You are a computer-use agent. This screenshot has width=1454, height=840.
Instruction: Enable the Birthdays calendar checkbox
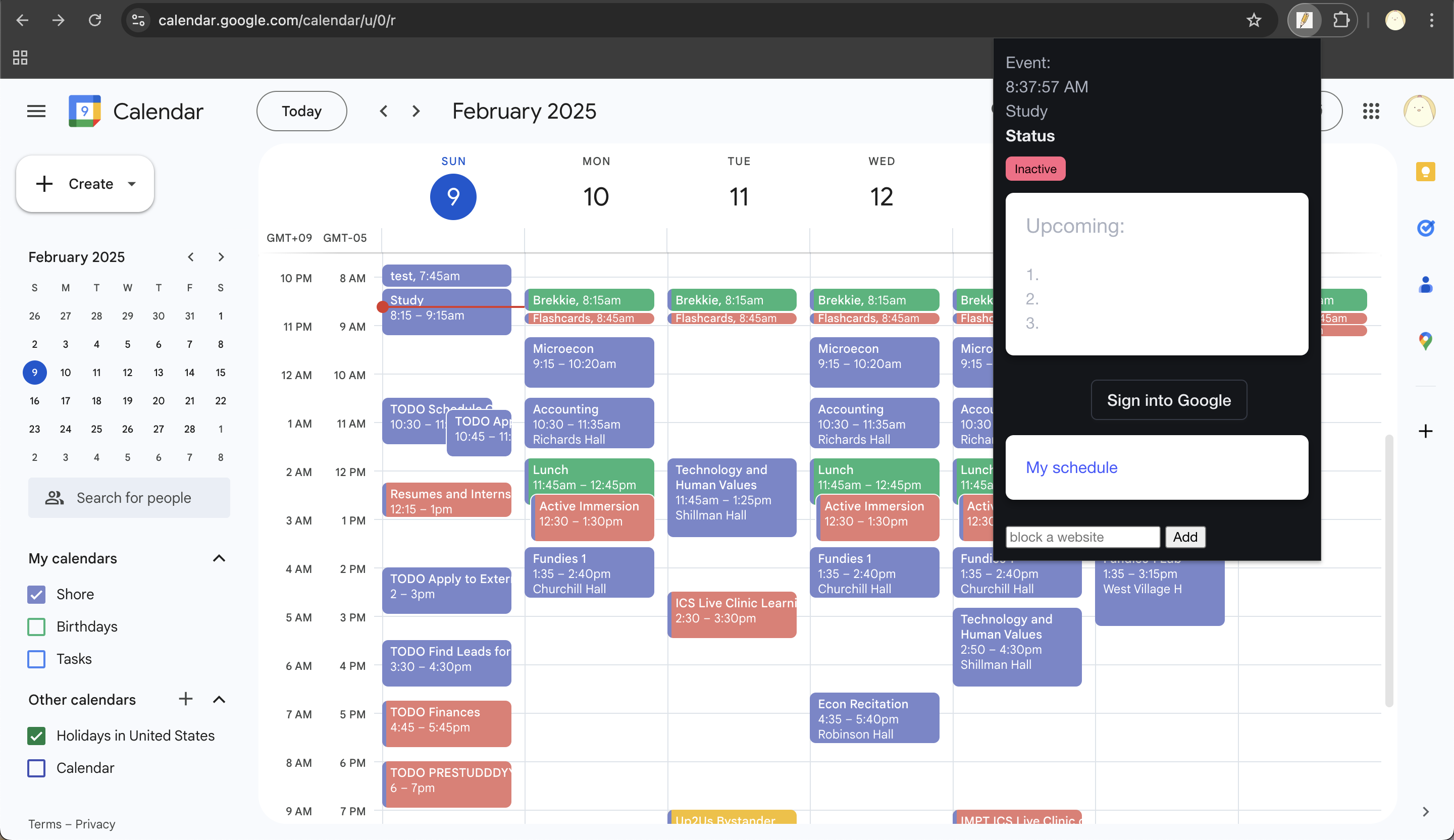tap(36, 626)
